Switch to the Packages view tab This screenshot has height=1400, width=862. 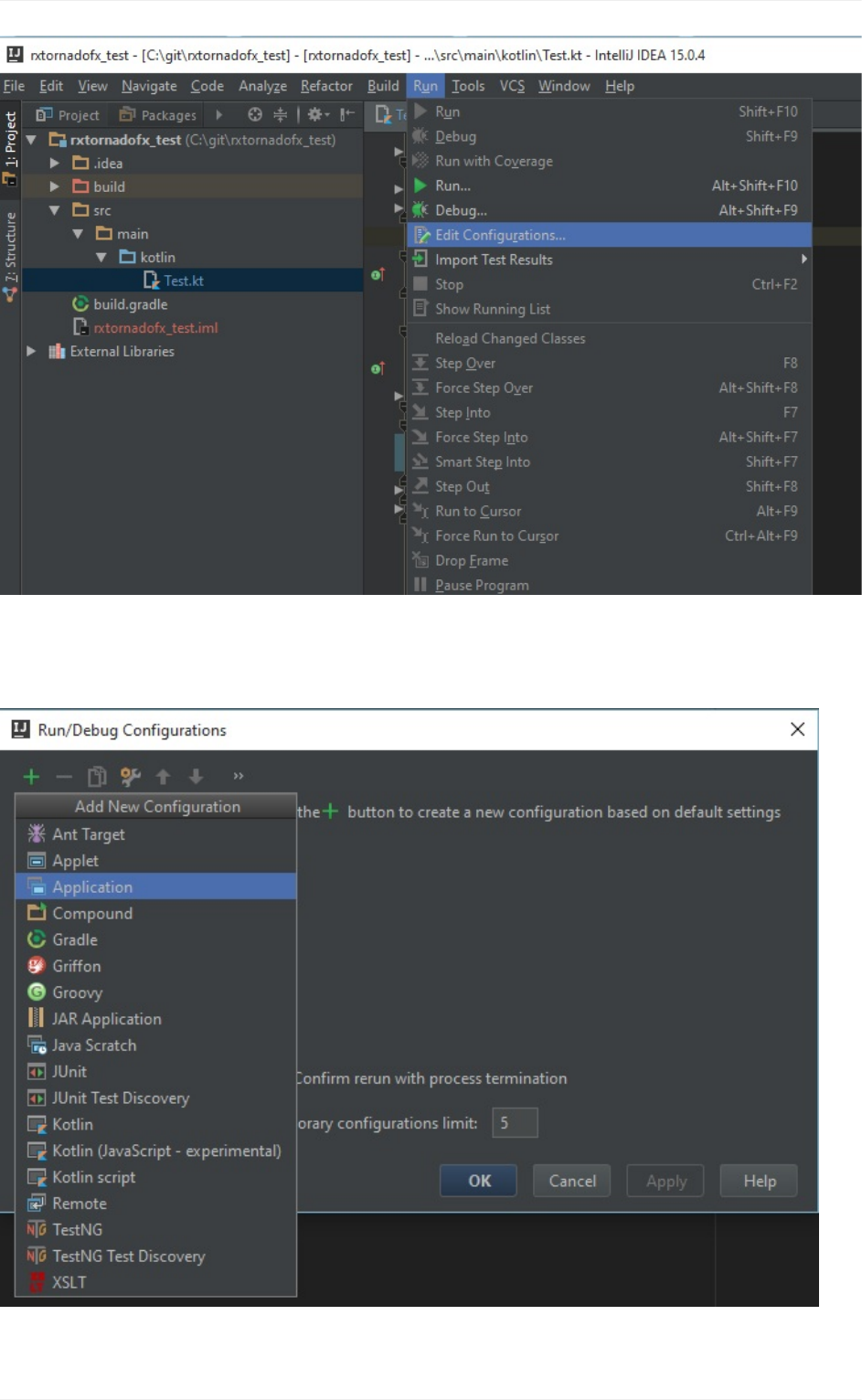[158, 115]
